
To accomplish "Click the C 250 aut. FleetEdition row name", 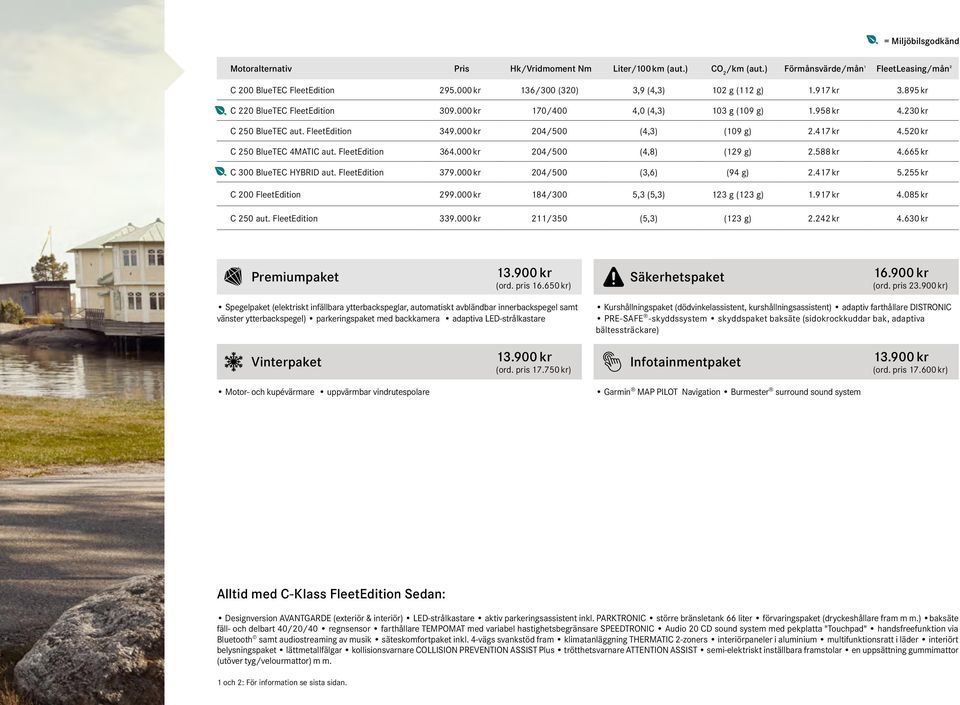I will pyautogui.click(x=274, y=218).
